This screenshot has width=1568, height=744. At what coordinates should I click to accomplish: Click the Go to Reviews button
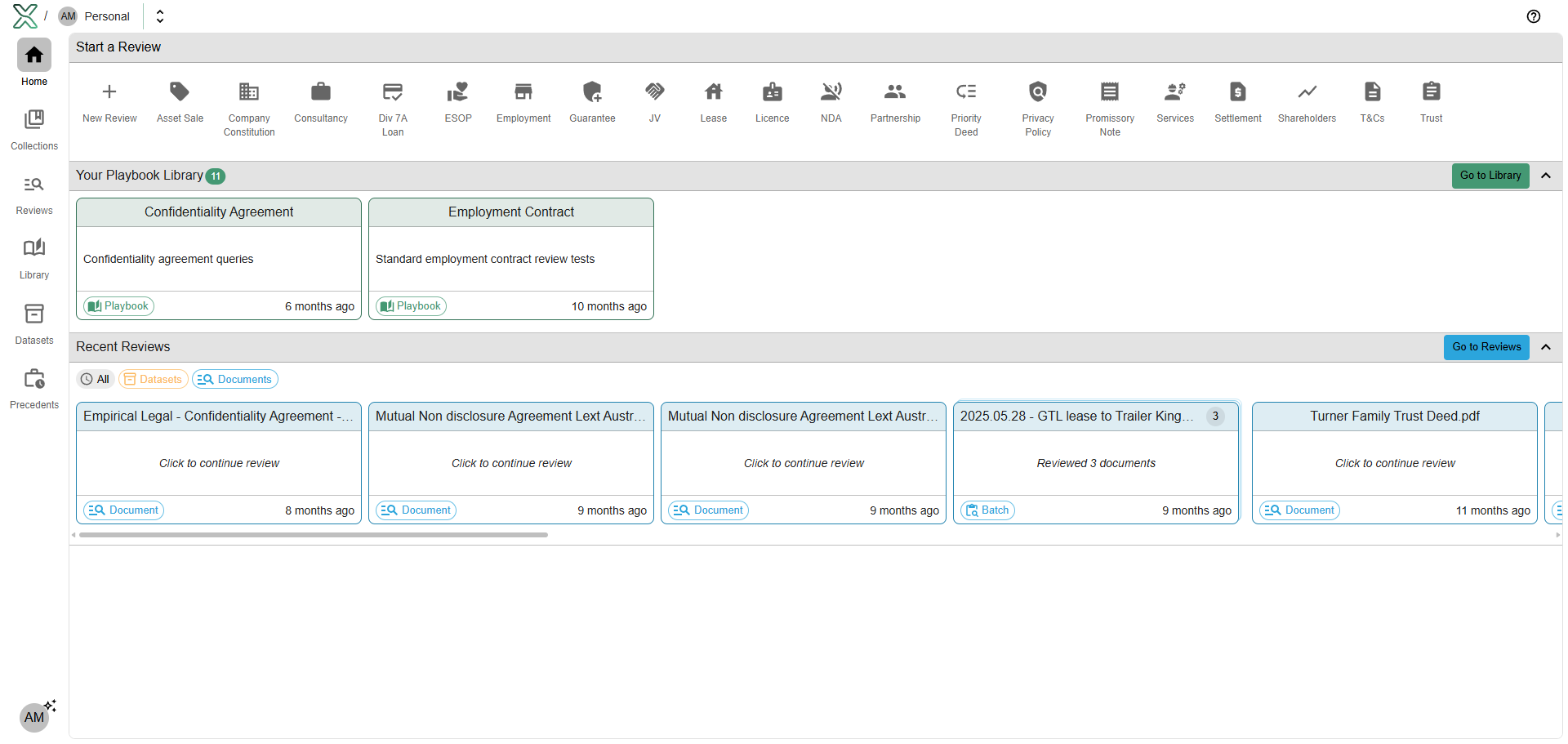click(1486, 347)
